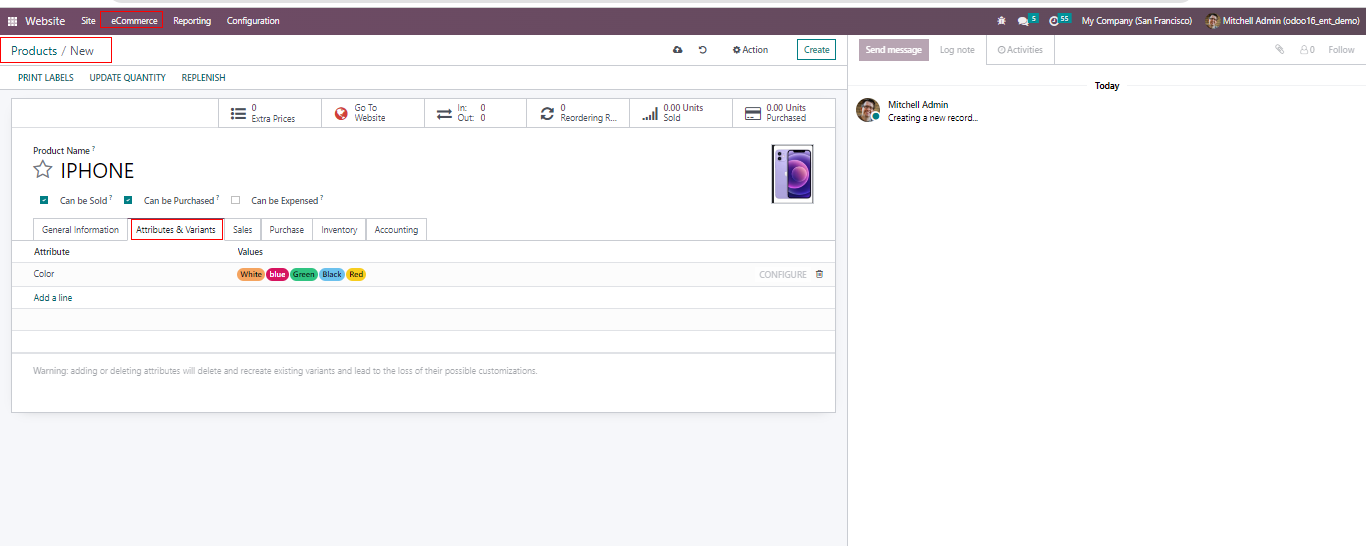Mark IPHONE as favorite with star

[43, 170]
